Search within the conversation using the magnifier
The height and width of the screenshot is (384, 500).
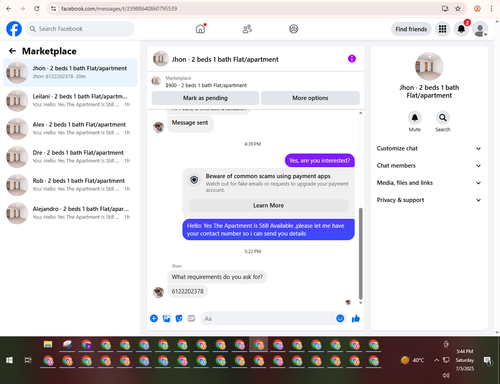point(443,118)
